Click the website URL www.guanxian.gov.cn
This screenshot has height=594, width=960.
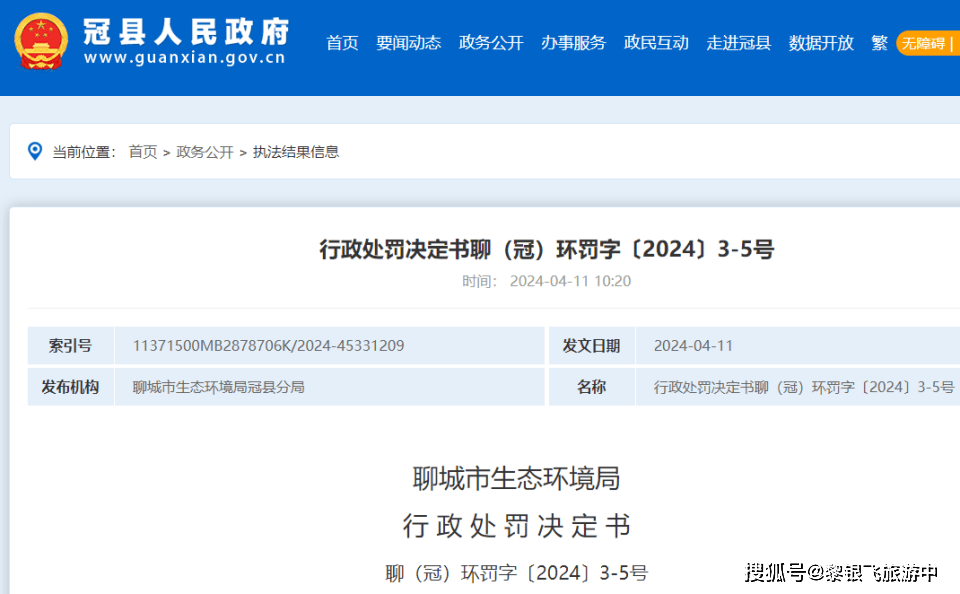(186, 59)
